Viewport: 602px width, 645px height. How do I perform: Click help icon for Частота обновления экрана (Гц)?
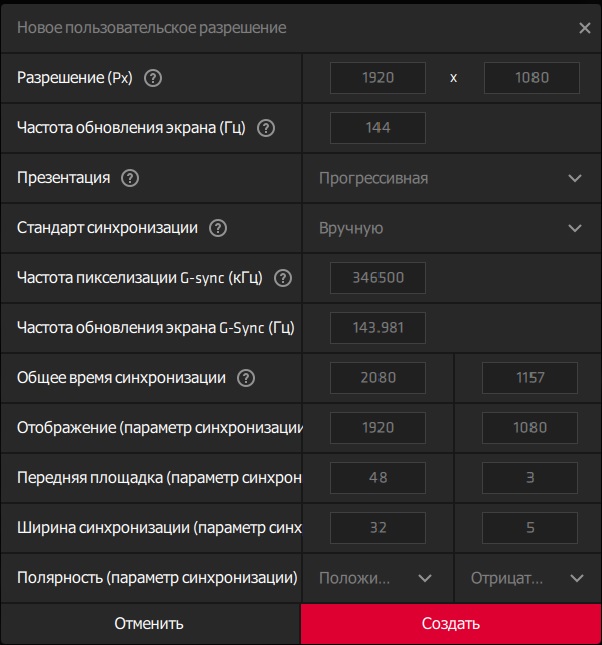266,128
